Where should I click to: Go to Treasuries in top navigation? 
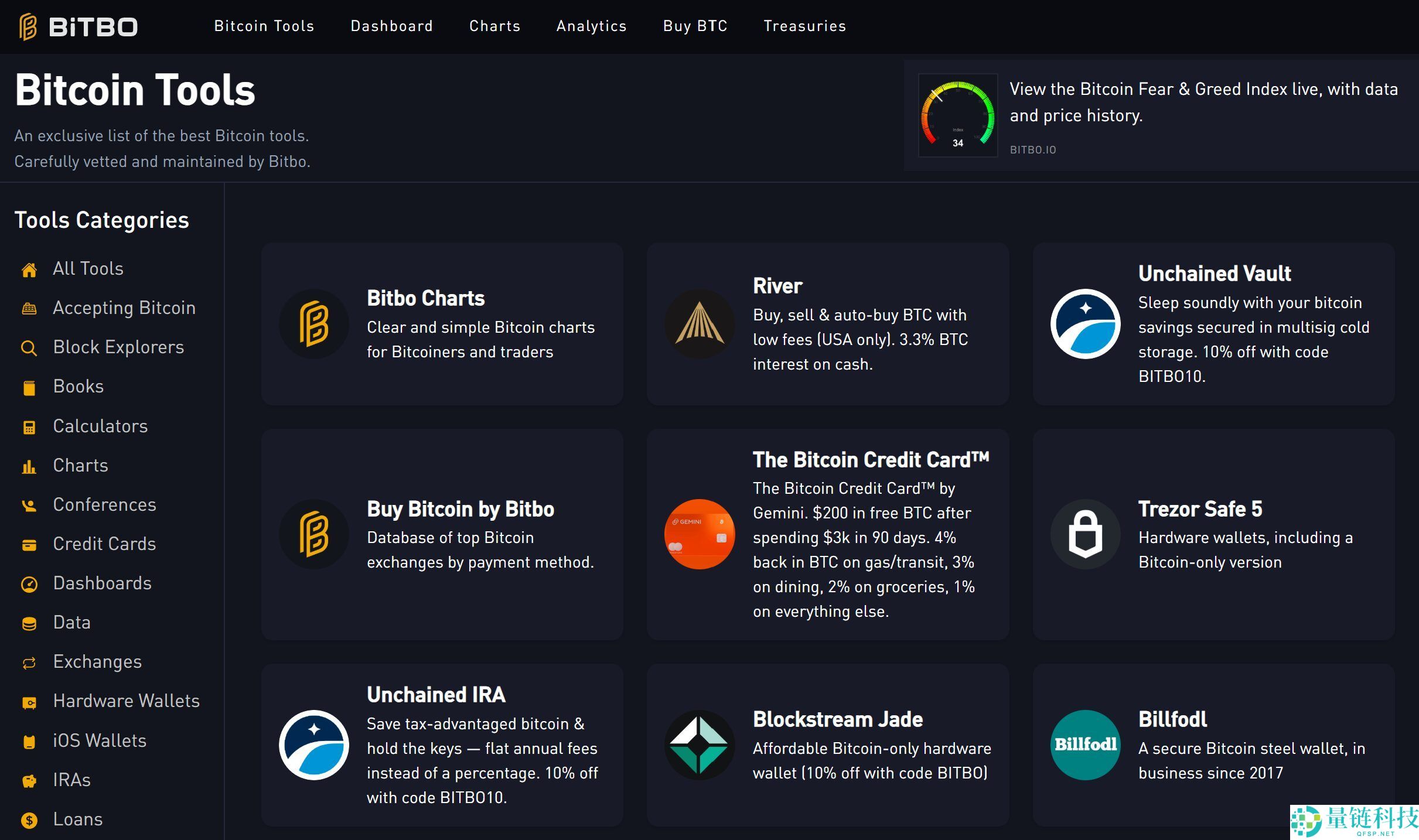(x=804, y=26)
